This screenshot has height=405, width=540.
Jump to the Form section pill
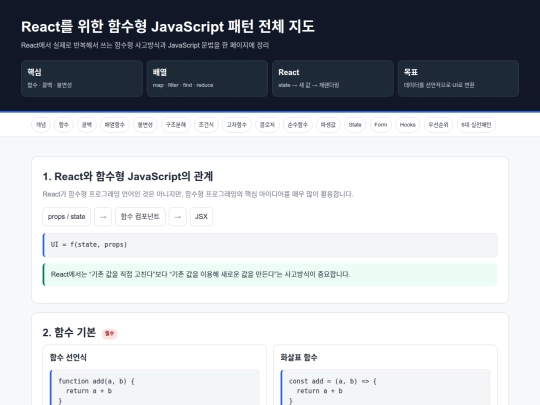pos(381,125)
